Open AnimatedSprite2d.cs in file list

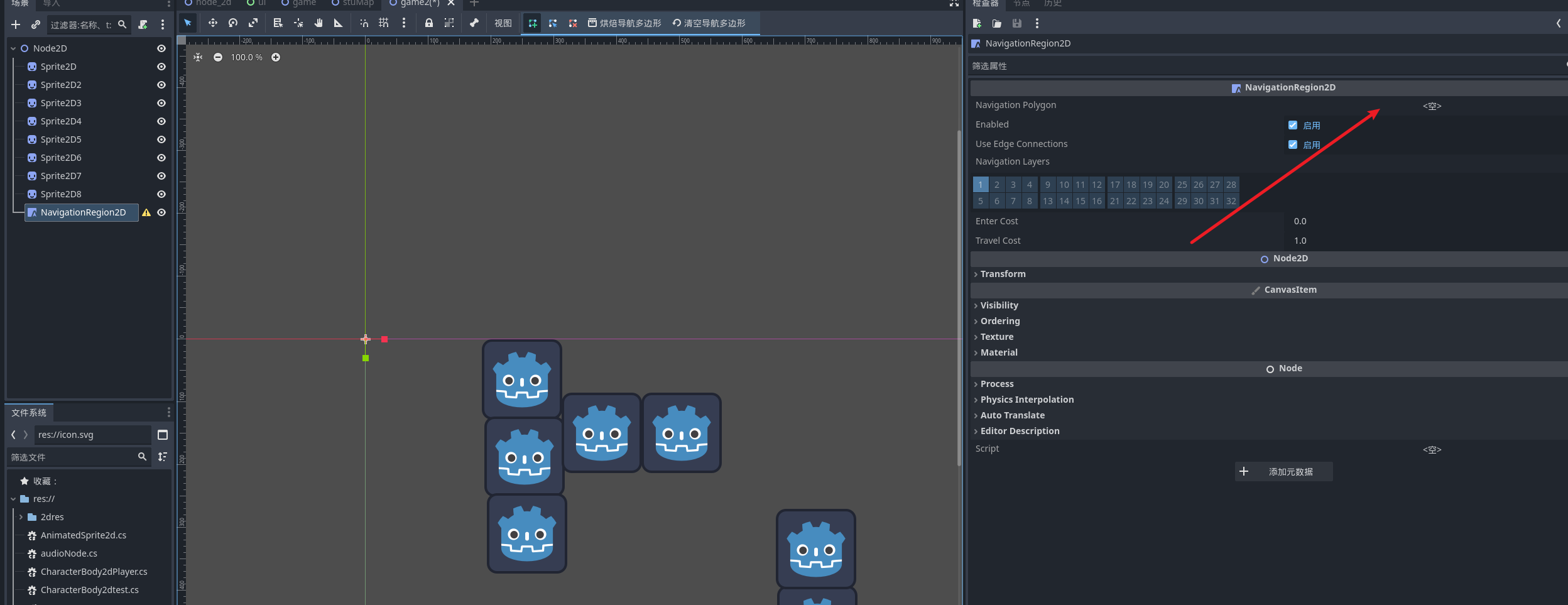pos(83,535)
